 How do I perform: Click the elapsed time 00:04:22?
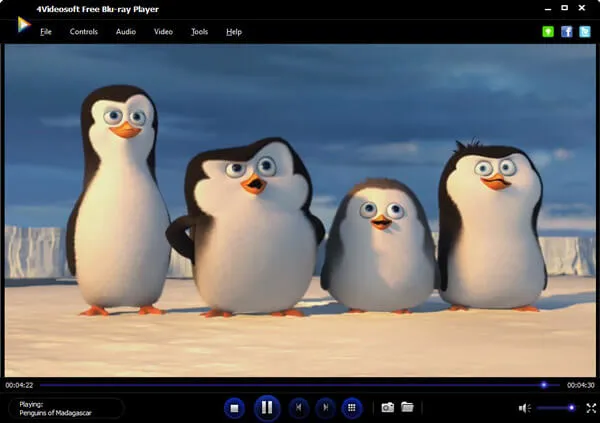point(19,385)
